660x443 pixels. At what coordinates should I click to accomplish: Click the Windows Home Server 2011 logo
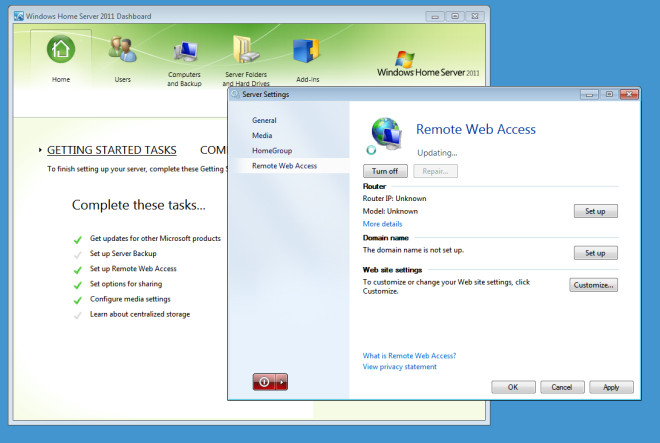428,64
